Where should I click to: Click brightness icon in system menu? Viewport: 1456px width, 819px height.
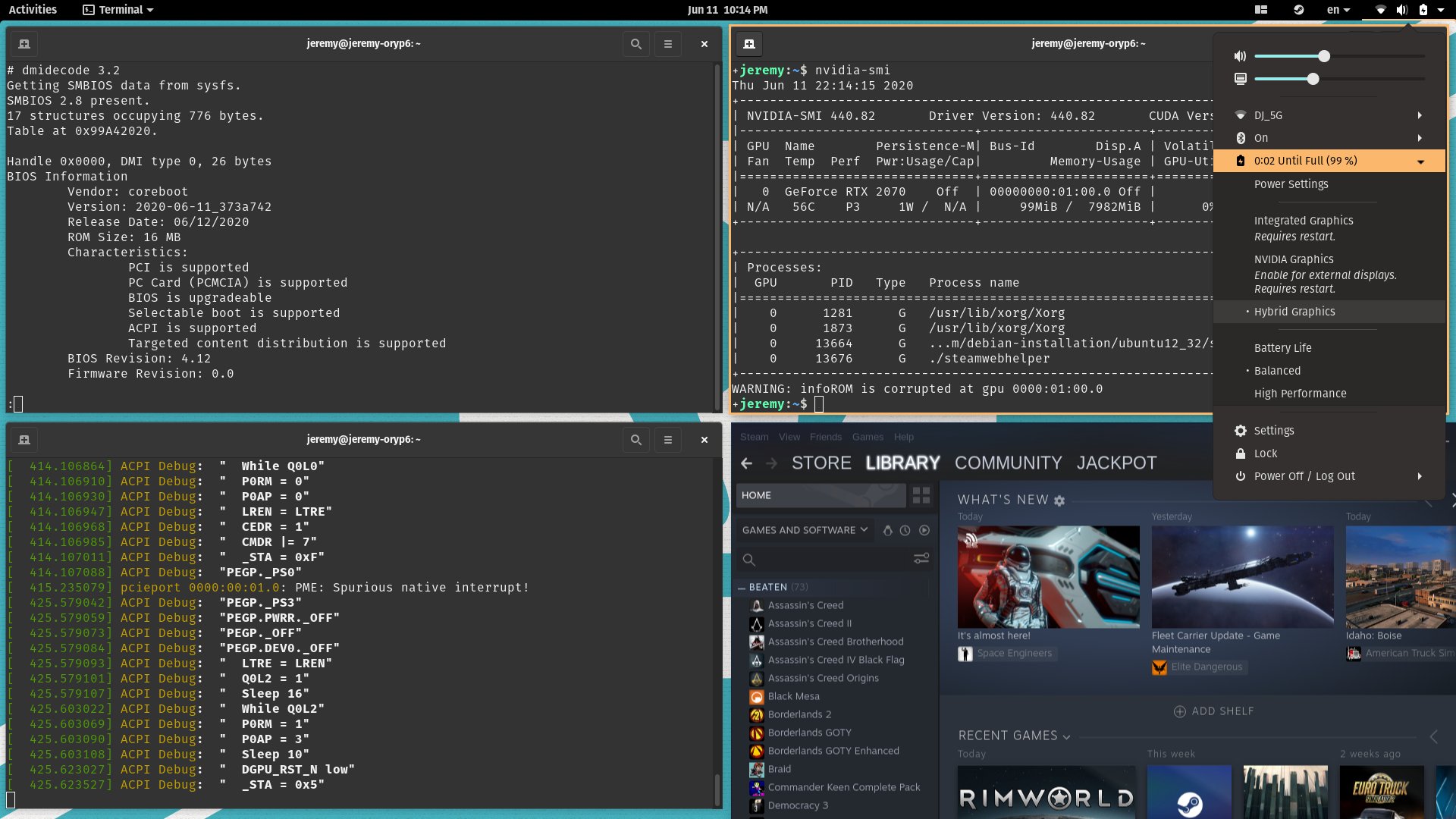(1241, 79)
